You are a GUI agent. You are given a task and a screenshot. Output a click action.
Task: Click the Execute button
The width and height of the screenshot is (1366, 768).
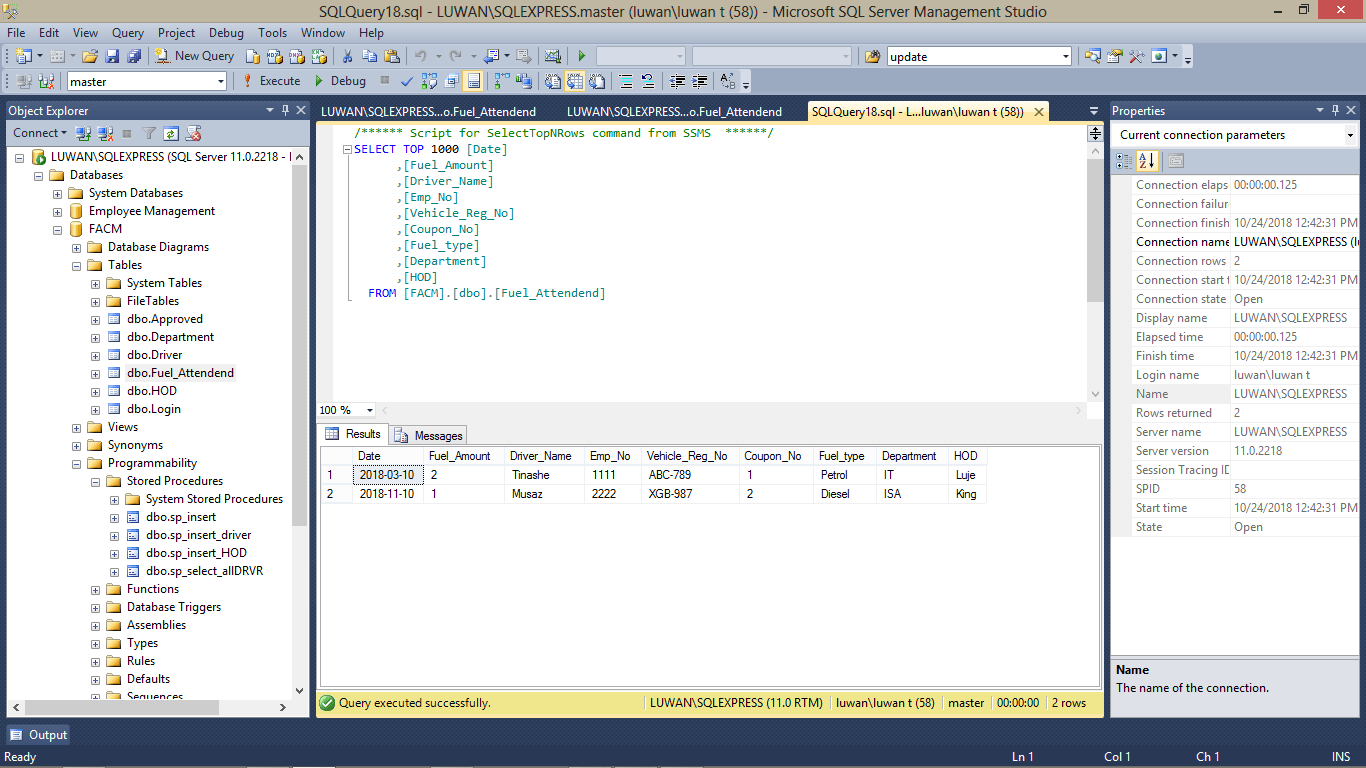(271, 81)
